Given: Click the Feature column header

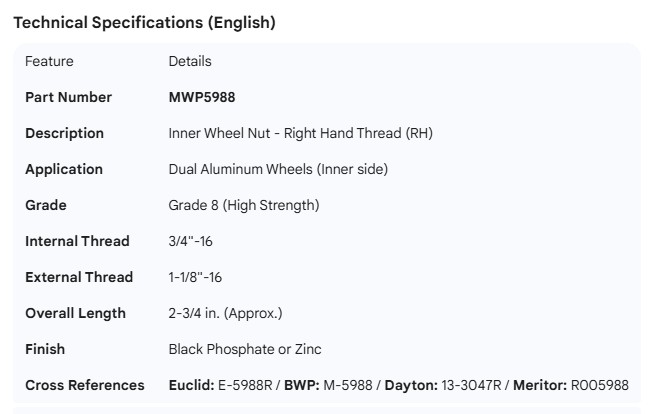Looking at the screenshot, I should [x=49, y=61].
